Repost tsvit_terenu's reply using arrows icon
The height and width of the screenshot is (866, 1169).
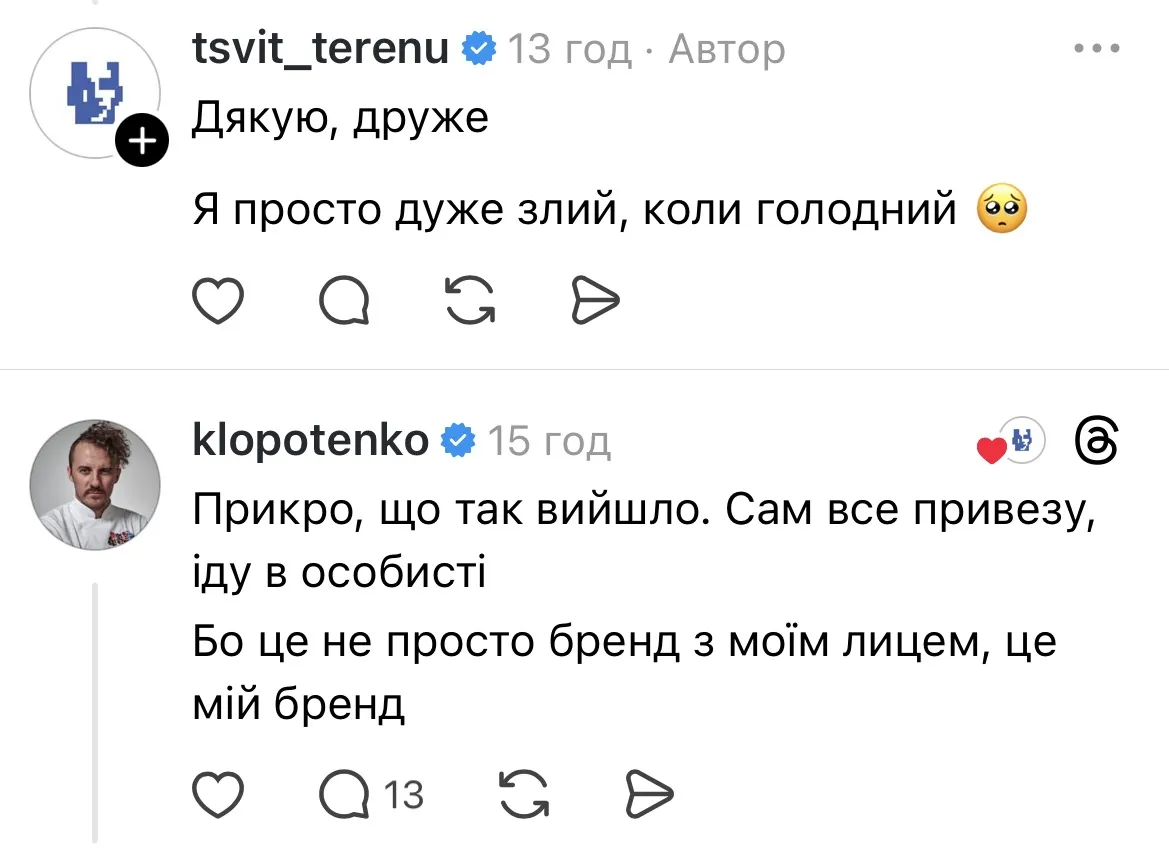point(470,298)
